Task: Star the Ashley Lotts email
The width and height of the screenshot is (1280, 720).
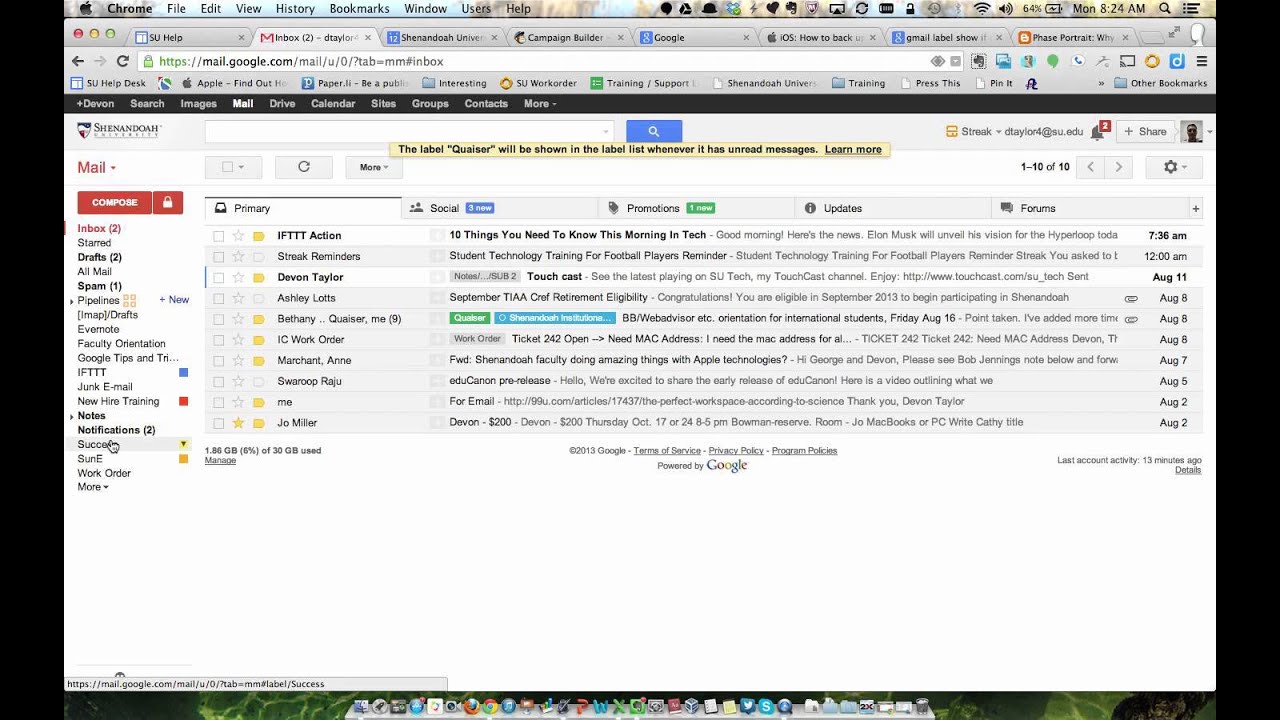Action: (238, 298)
